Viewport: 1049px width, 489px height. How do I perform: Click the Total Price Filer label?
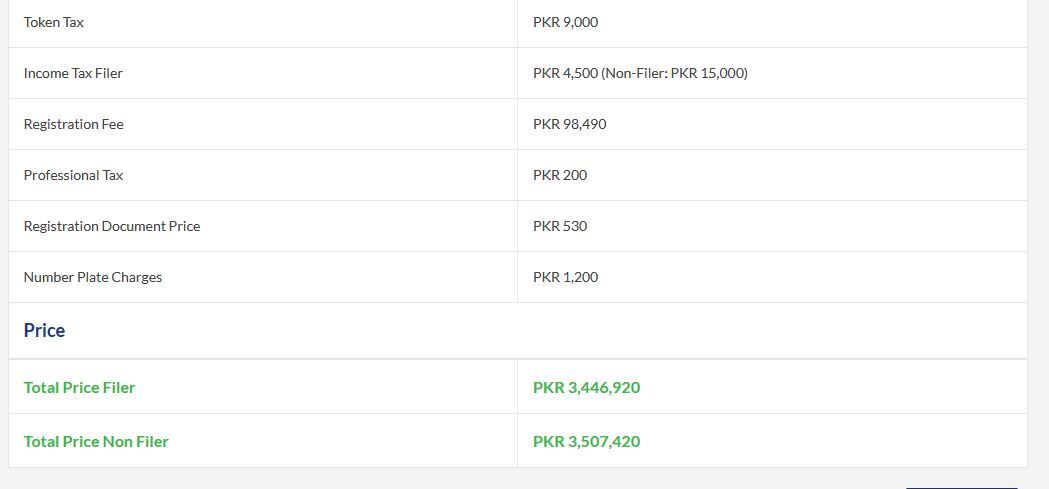tap(79, 387)
